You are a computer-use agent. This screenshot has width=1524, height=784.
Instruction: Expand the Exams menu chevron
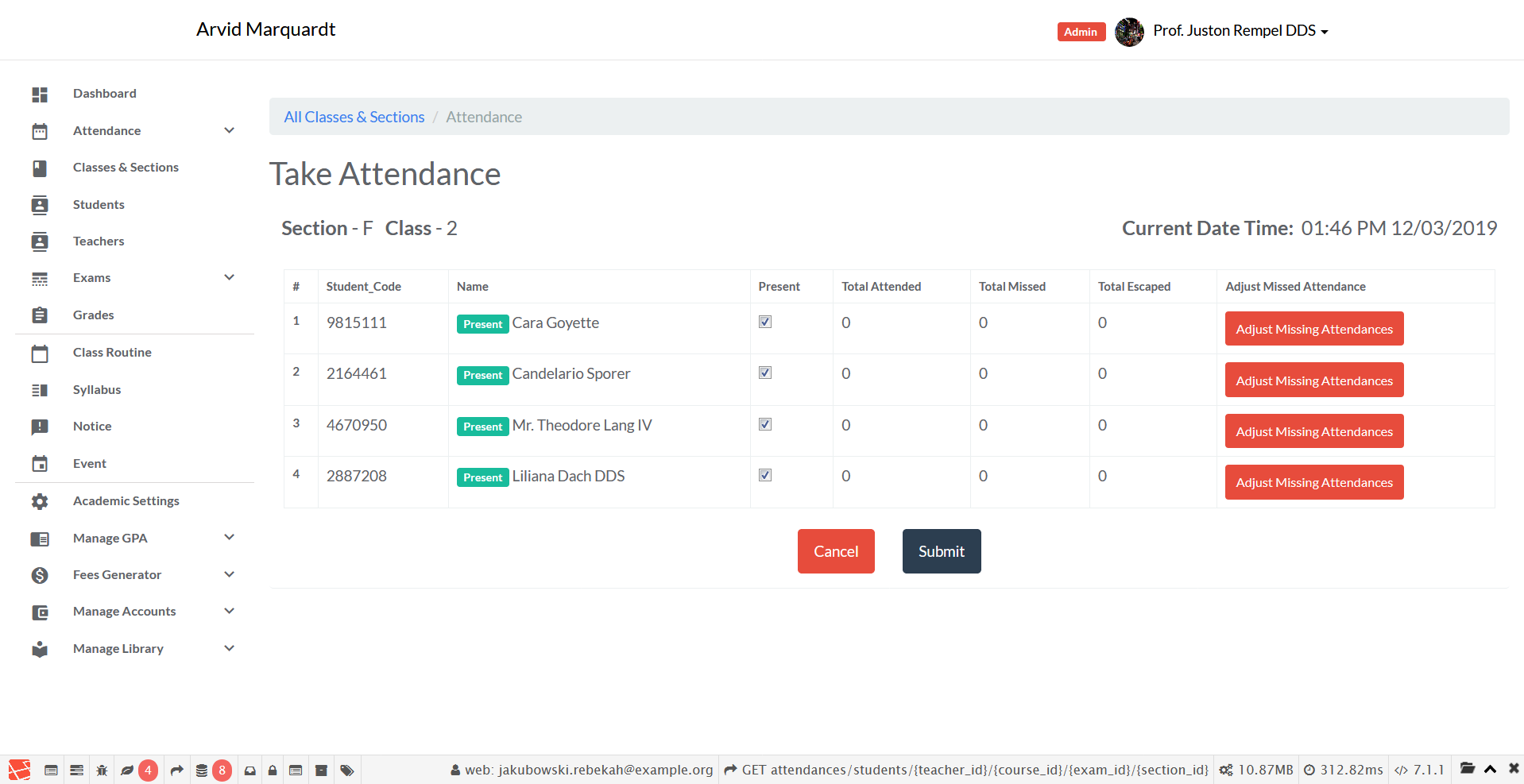[229, 277]
